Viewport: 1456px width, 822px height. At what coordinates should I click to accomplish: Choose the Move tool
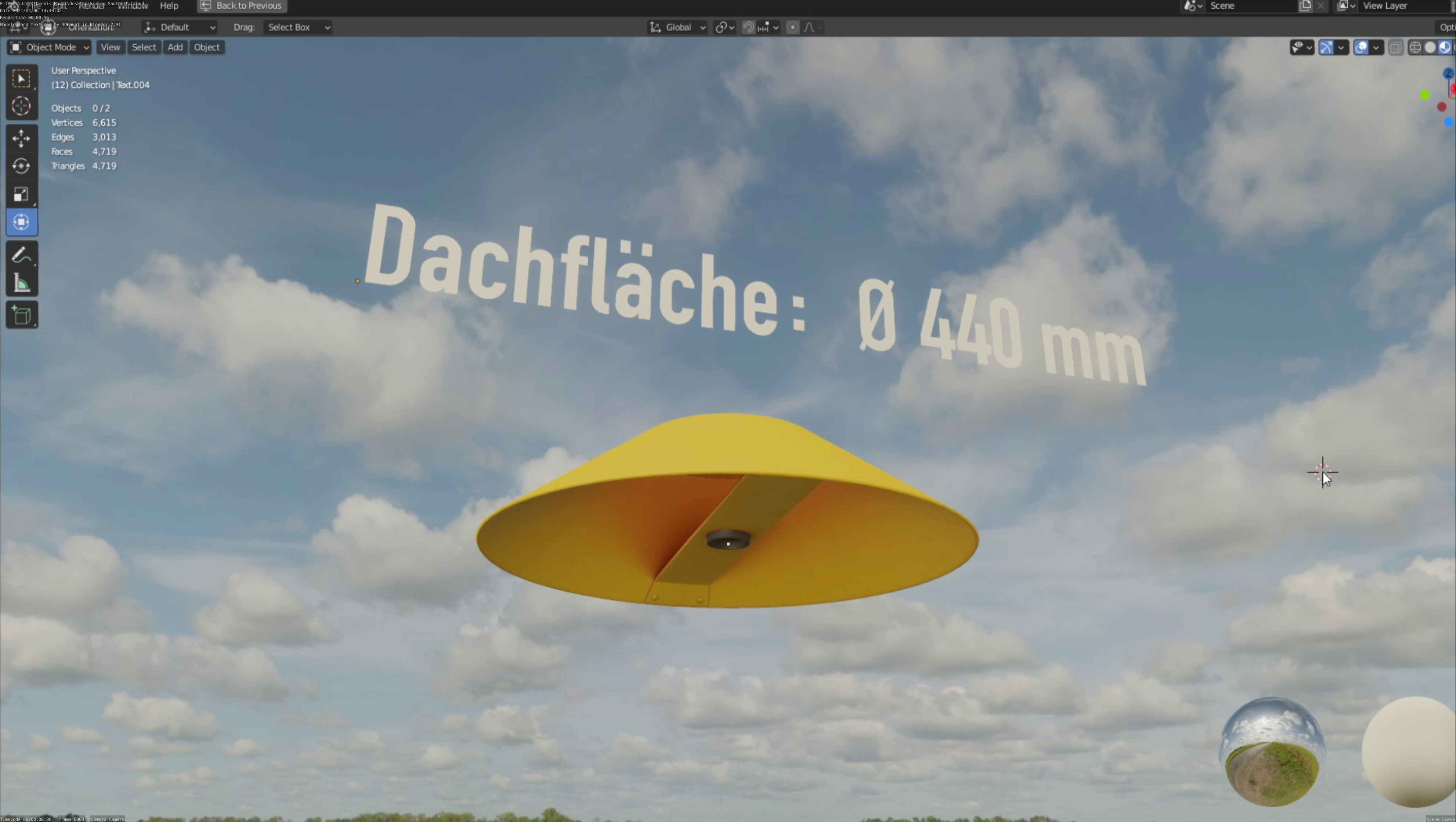[21, 138]
